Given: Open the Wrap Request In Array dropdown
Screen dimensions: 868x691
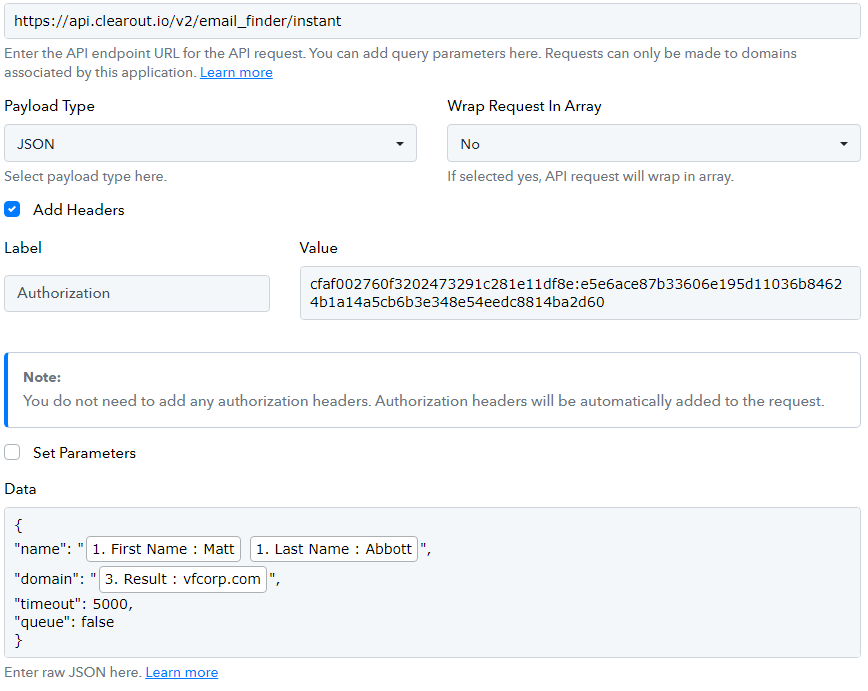Looking at the screenshot, I should coord(654,143).
